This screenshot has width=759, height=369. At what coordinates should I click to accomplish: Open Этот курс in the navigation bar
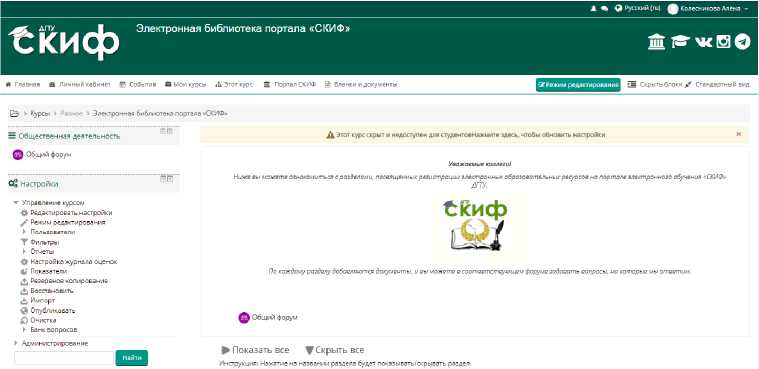(234, 84)
